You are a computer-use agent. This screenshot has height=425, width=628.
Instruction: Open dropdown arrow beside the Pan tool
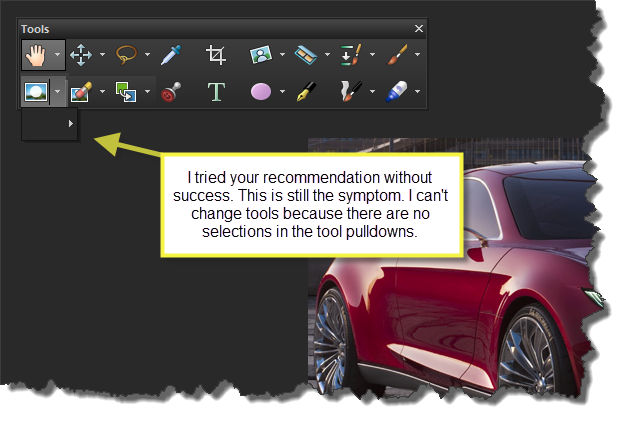pos(57,54)
